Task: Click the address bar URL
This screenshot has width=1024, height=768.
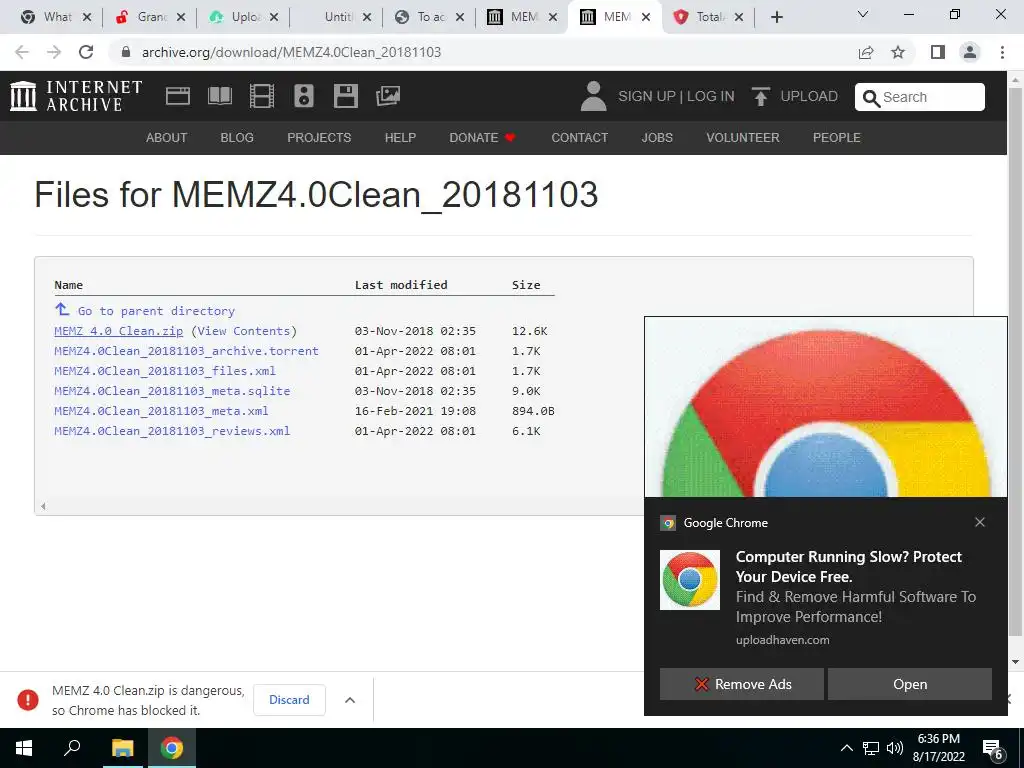Action: (291, 52)
